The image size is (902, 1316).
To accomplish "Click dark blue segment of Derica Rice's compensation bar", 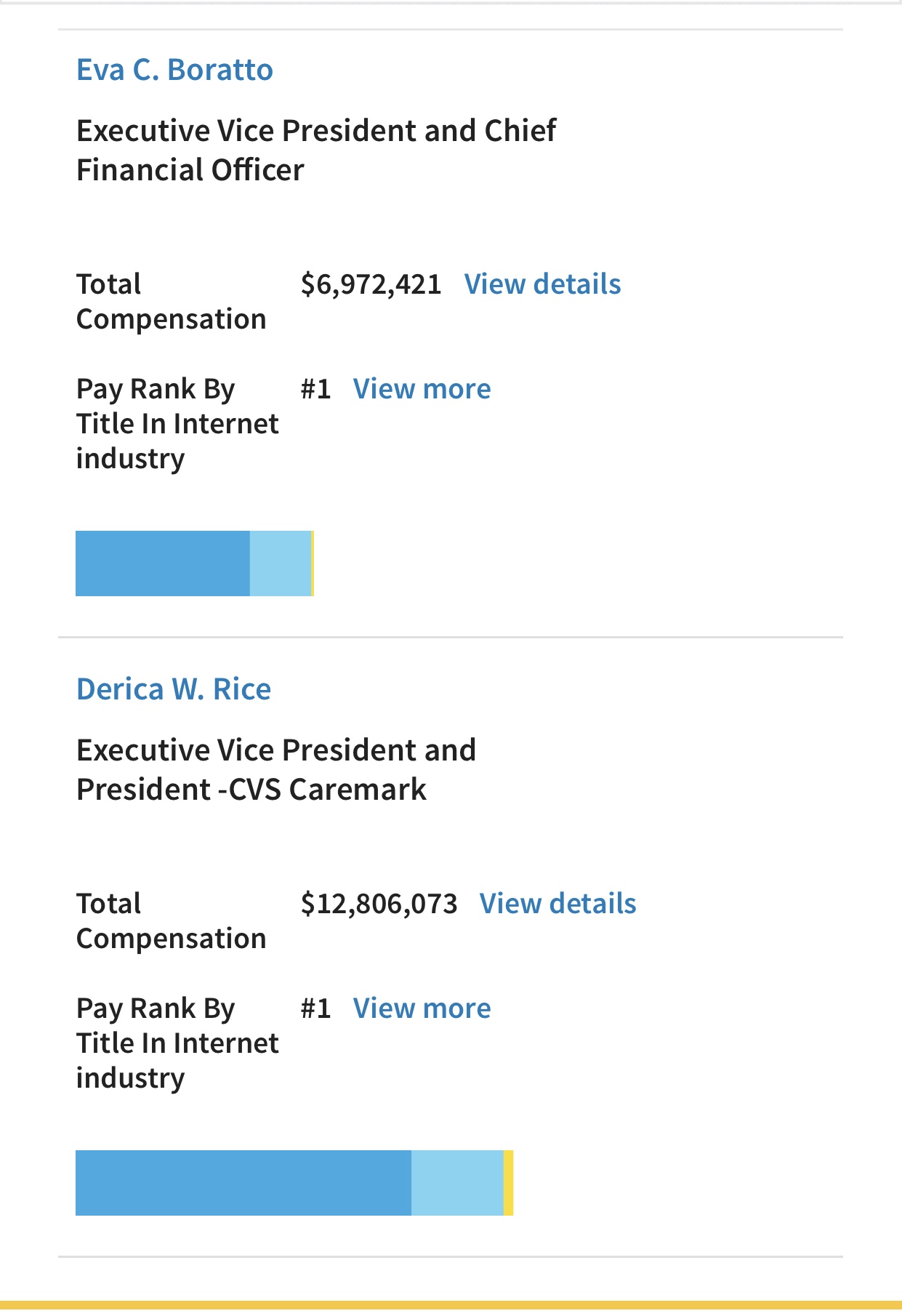I will coord(243,1183).
